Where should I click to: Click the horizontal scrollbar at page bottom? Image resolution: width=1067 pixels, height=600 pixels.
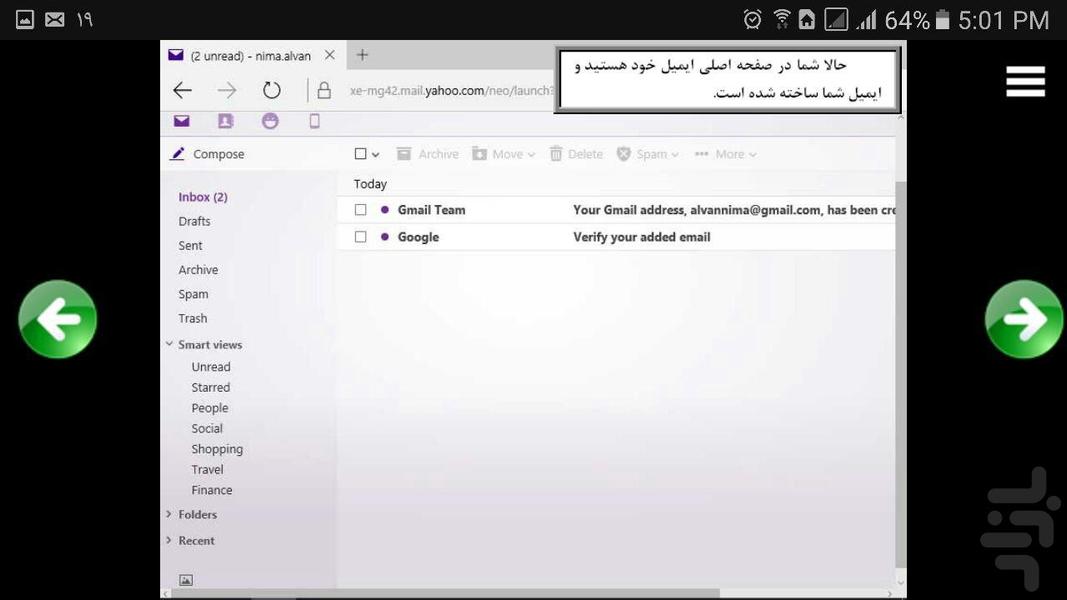[x=446, y=593]
